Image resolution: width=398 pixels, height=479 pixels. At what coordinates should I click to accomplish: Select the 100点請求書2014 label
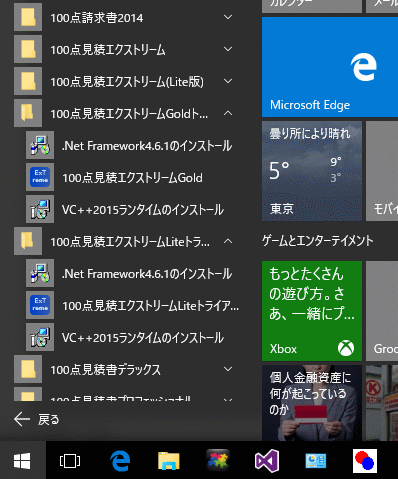[x=97, y=18]
